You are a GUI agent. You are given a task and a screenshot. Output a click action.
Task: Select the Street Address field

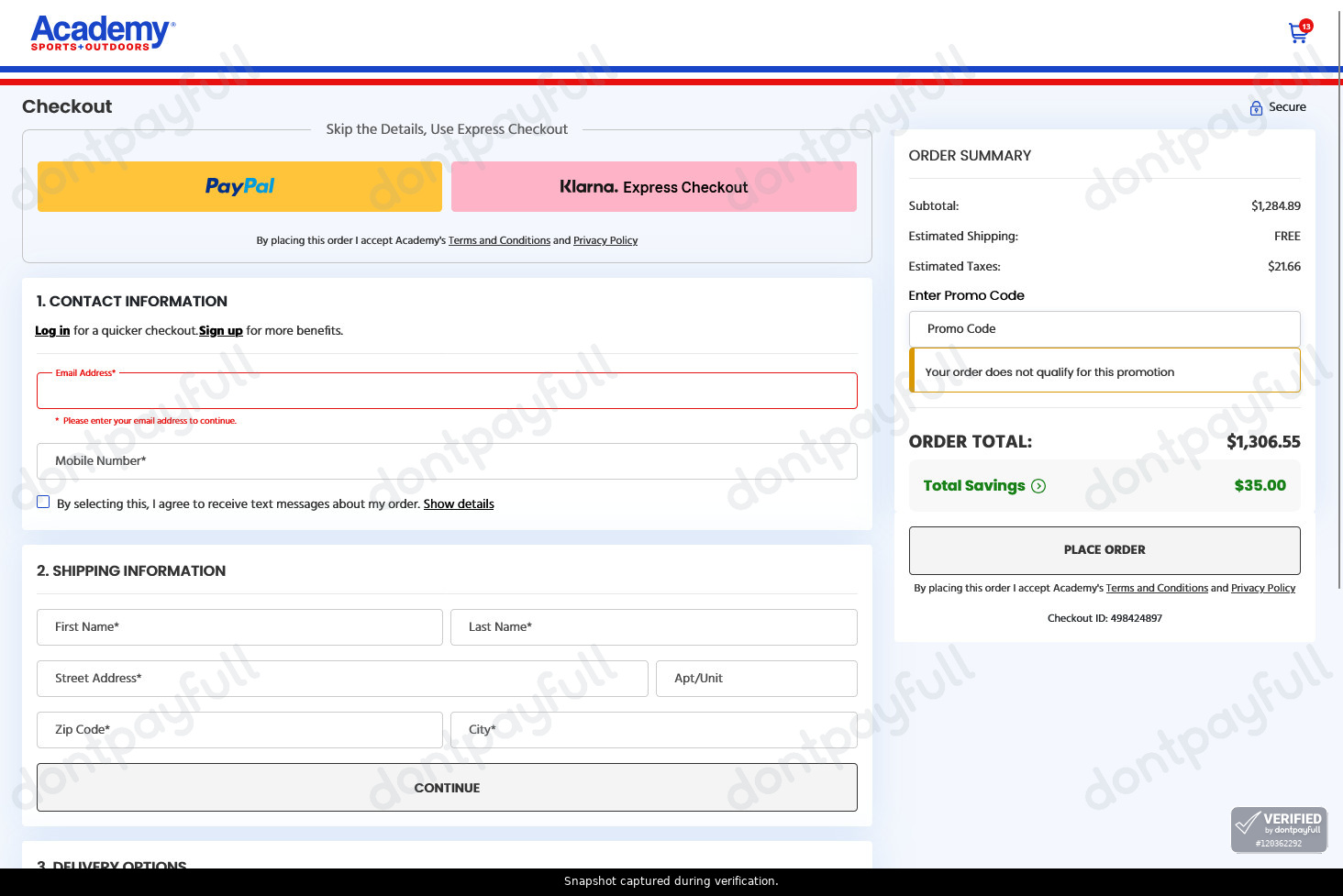342,679
